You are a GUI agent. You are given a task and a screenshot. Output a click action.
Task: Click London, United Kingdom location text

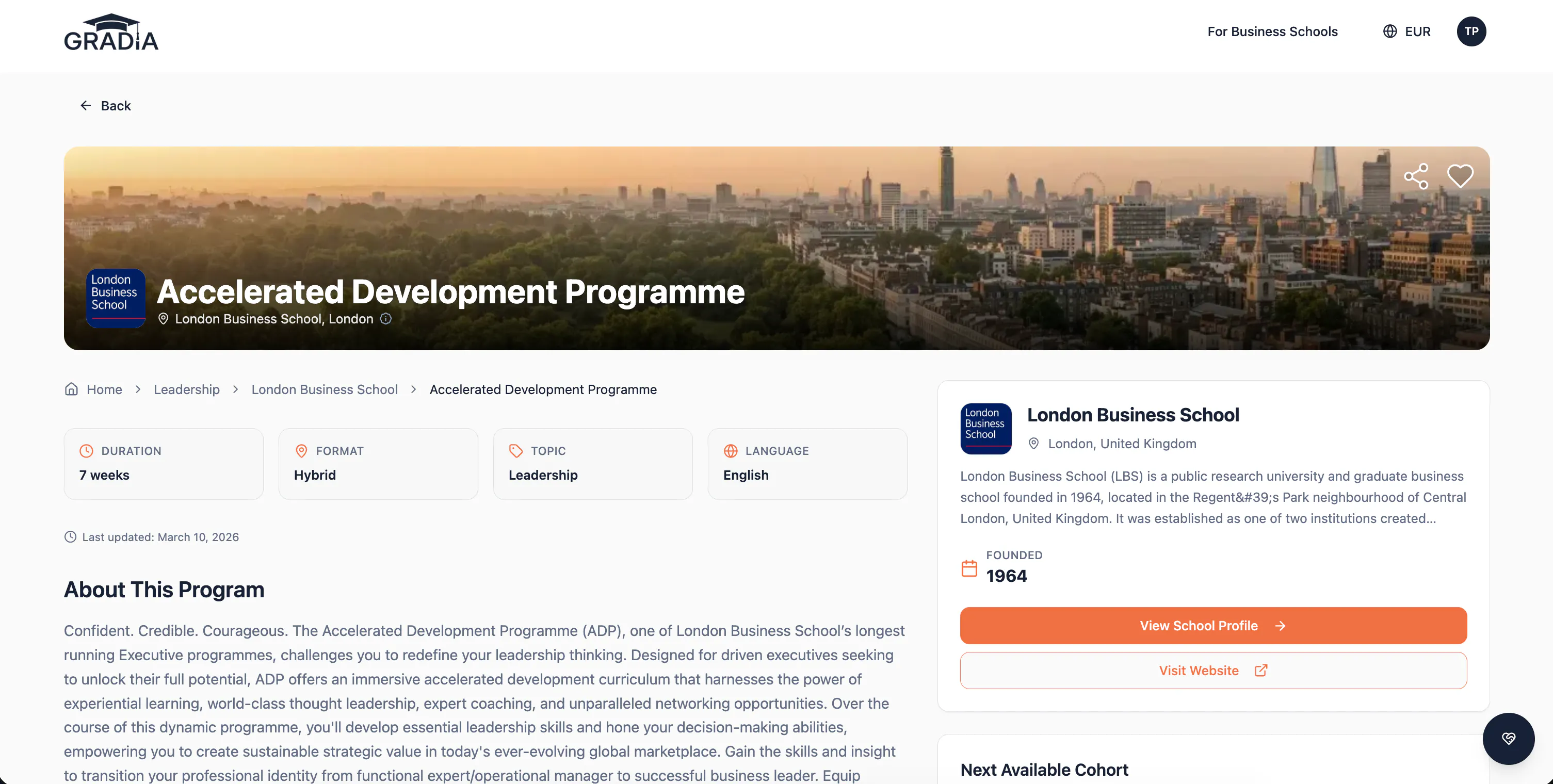1122,444
